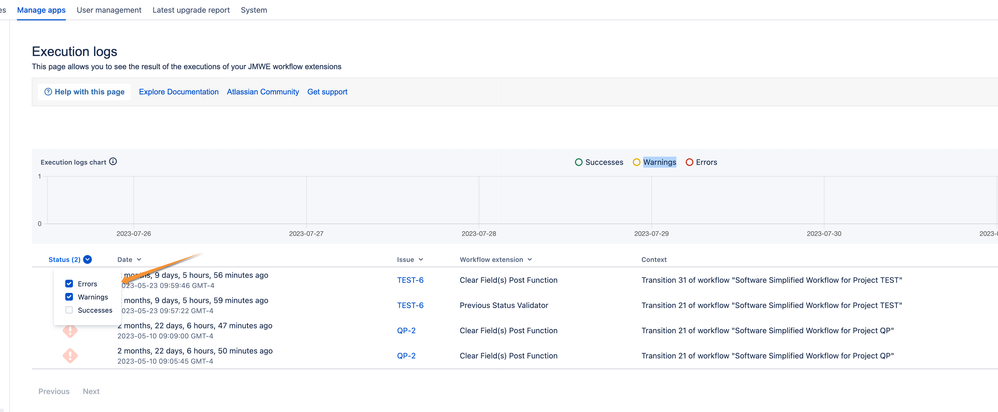
Task: Click error icon of 09:05:45 log row
Action: coord(70,355)
